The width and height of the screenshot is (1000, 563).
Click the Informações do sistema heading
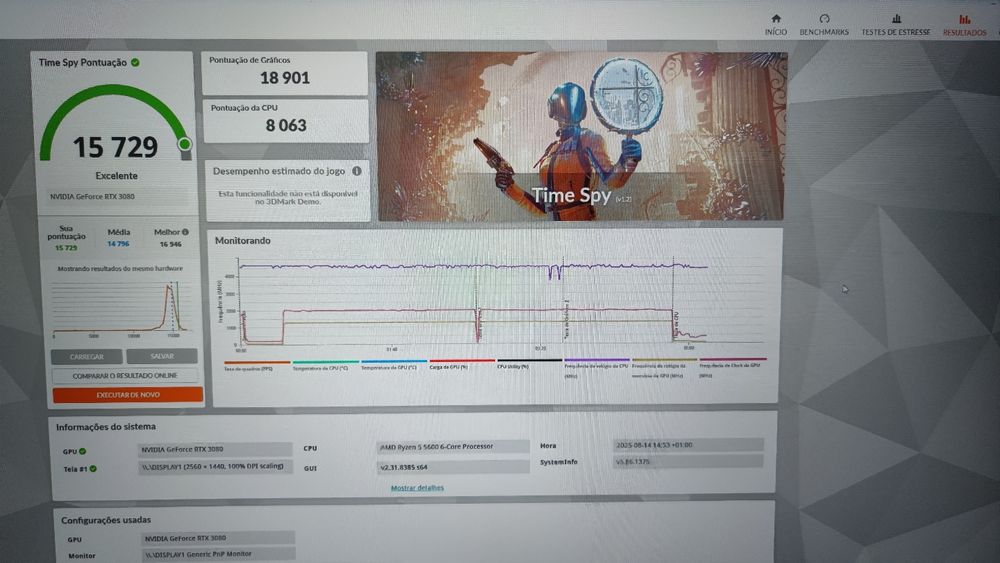coord(106,427)
